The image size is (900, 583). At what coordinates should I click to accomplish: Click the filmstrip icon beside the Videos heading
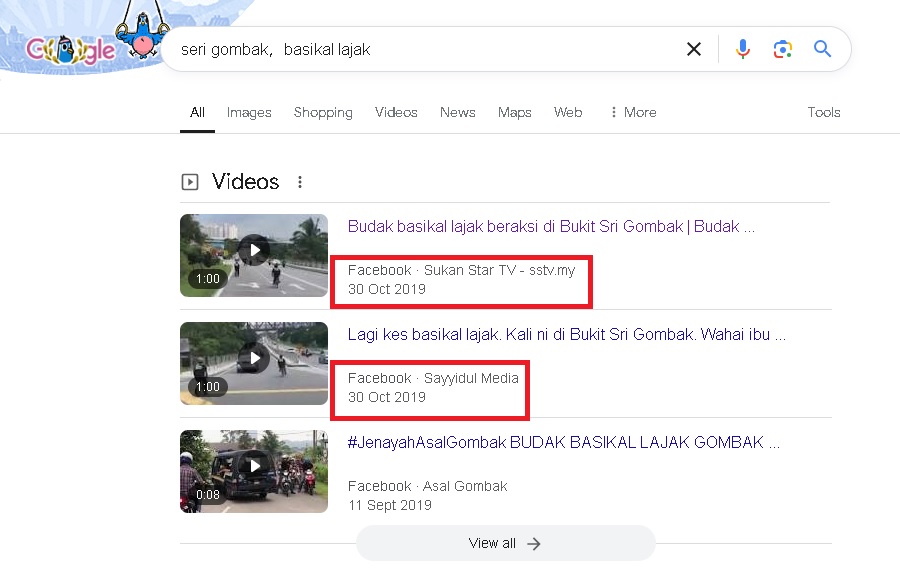(188, 181)
